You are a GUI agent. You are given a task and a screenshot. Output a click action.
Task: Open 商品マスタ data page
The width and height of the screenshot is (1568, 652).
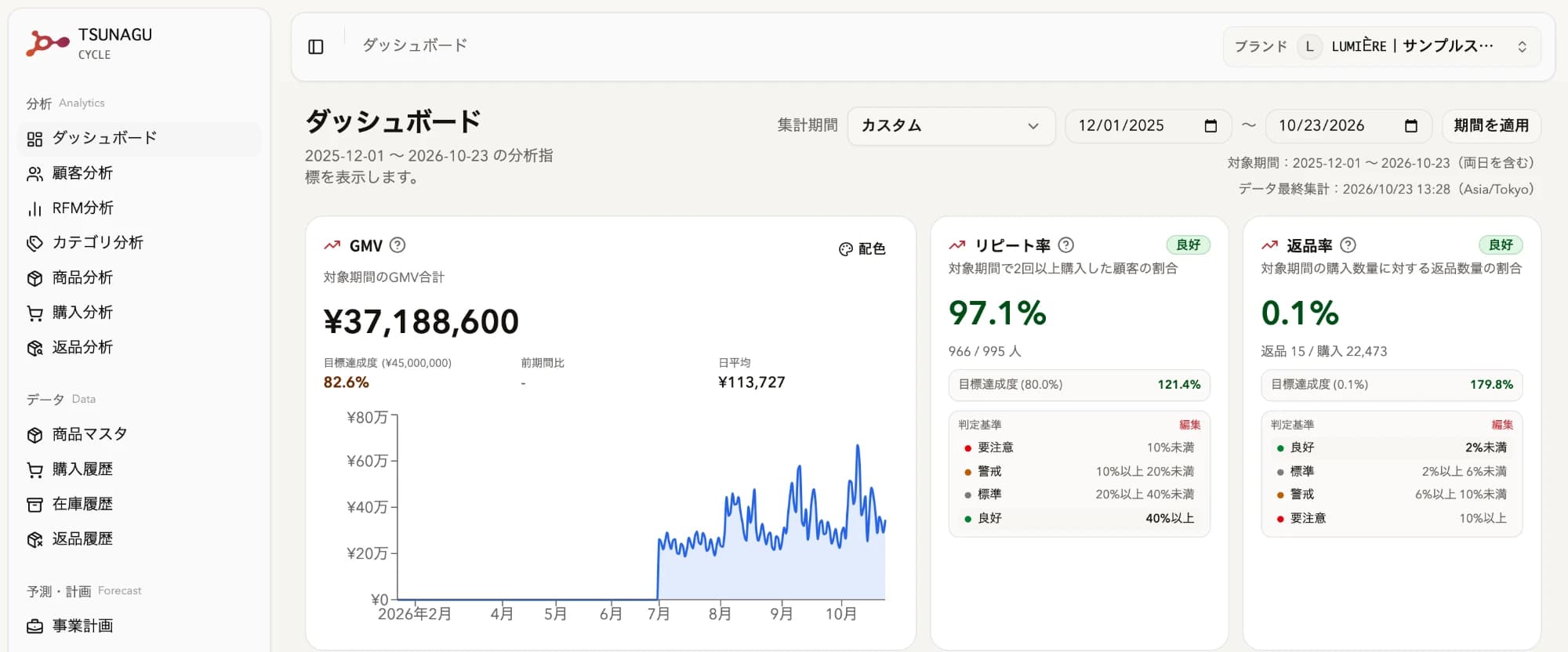(140, 434)
